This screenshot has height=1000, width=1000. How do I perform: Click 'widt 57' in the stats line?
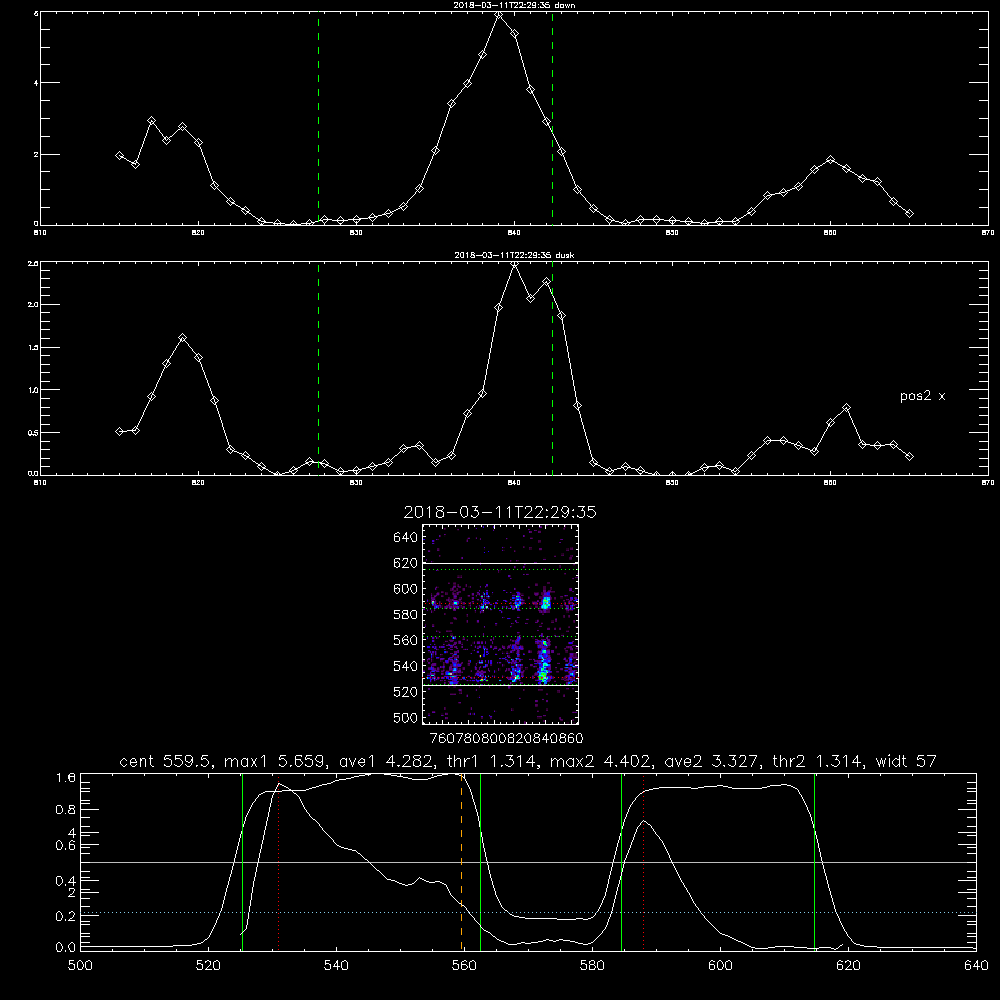[906, 761]
